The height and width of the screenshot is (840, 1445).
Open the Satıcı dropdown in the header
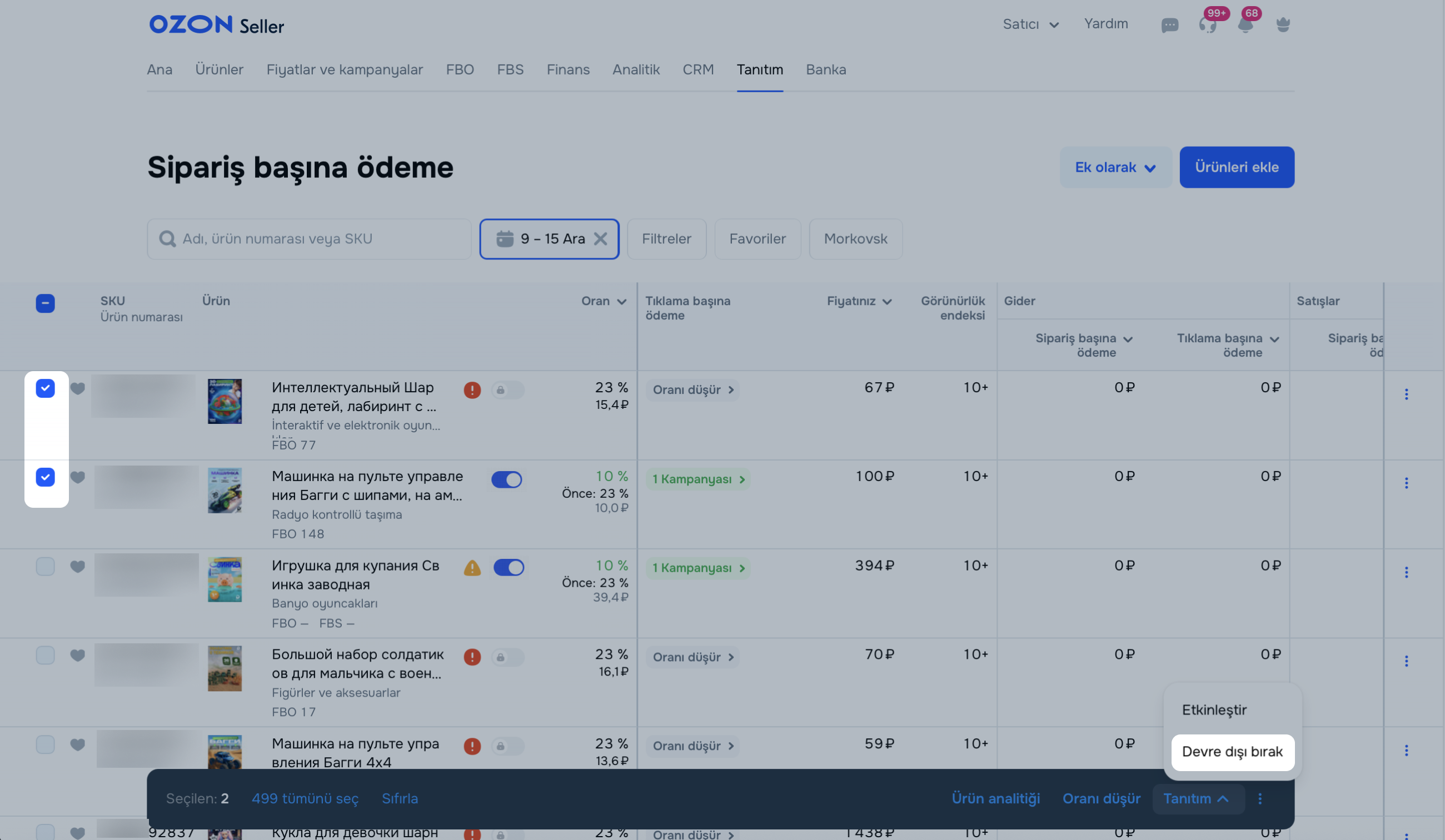(x=1030, y=24)
